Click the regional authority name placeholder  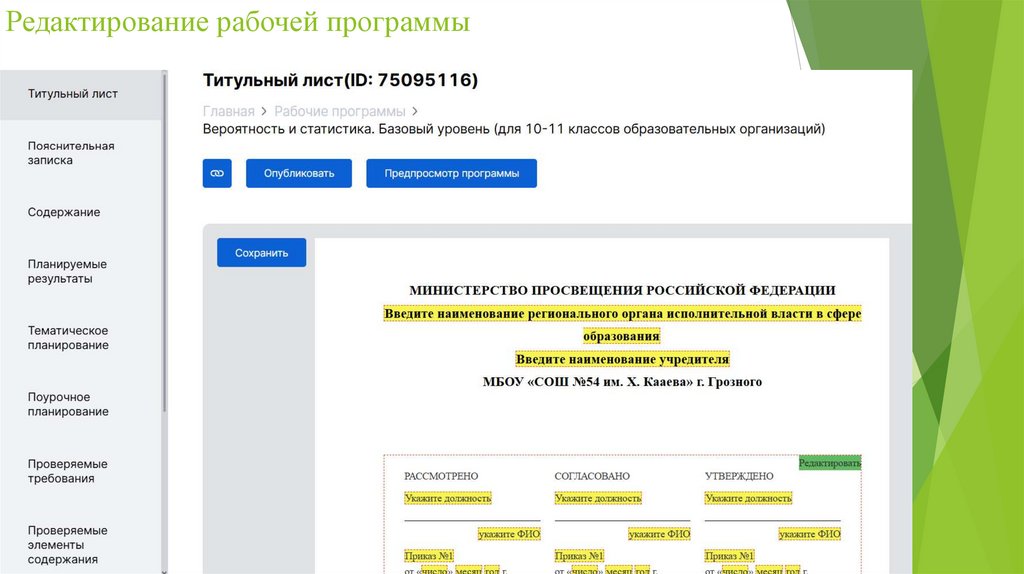pos(622,325)
